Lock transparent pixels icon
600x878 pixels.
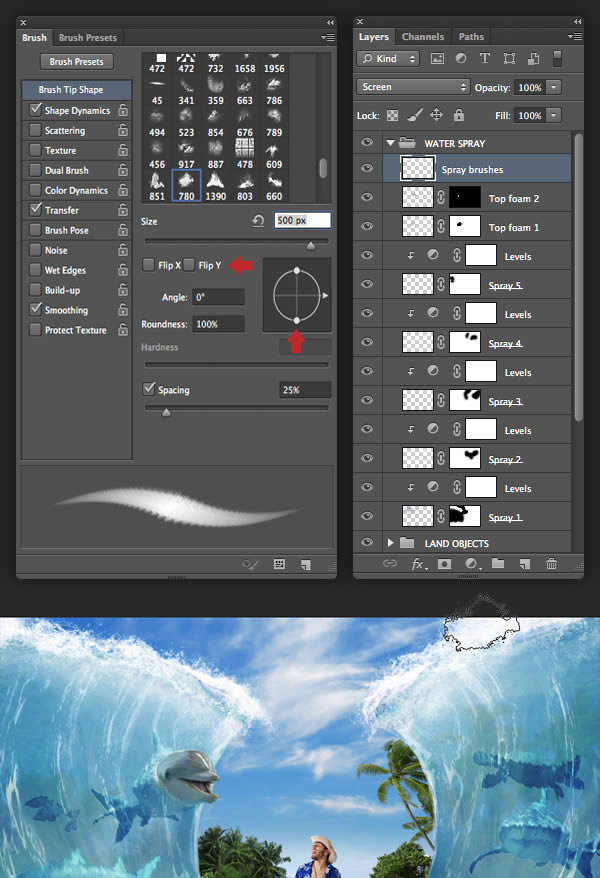pyautogui.click(x=393, y=115)
